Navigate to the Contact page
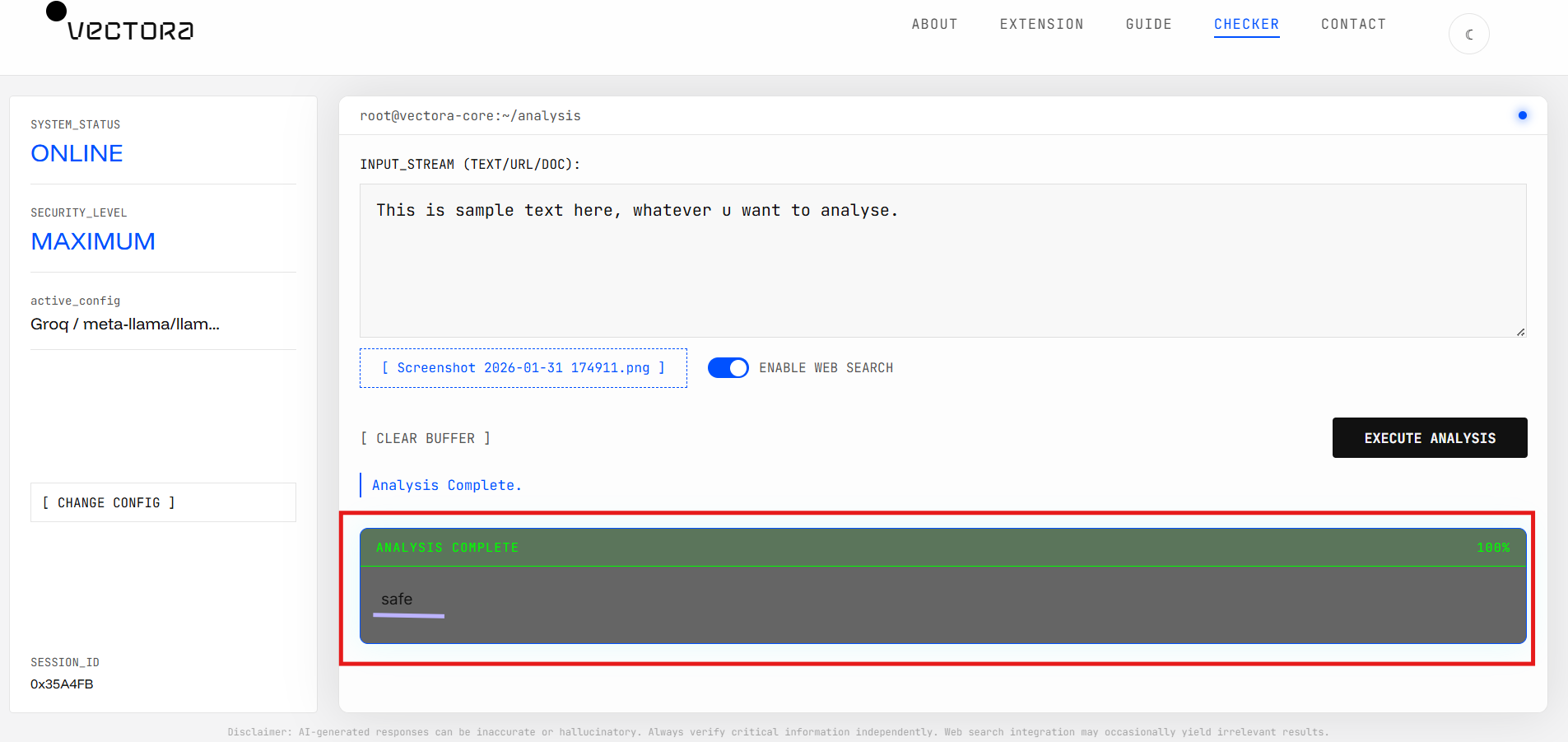This screenshot has width=1568, height=742. [1353, 25]
